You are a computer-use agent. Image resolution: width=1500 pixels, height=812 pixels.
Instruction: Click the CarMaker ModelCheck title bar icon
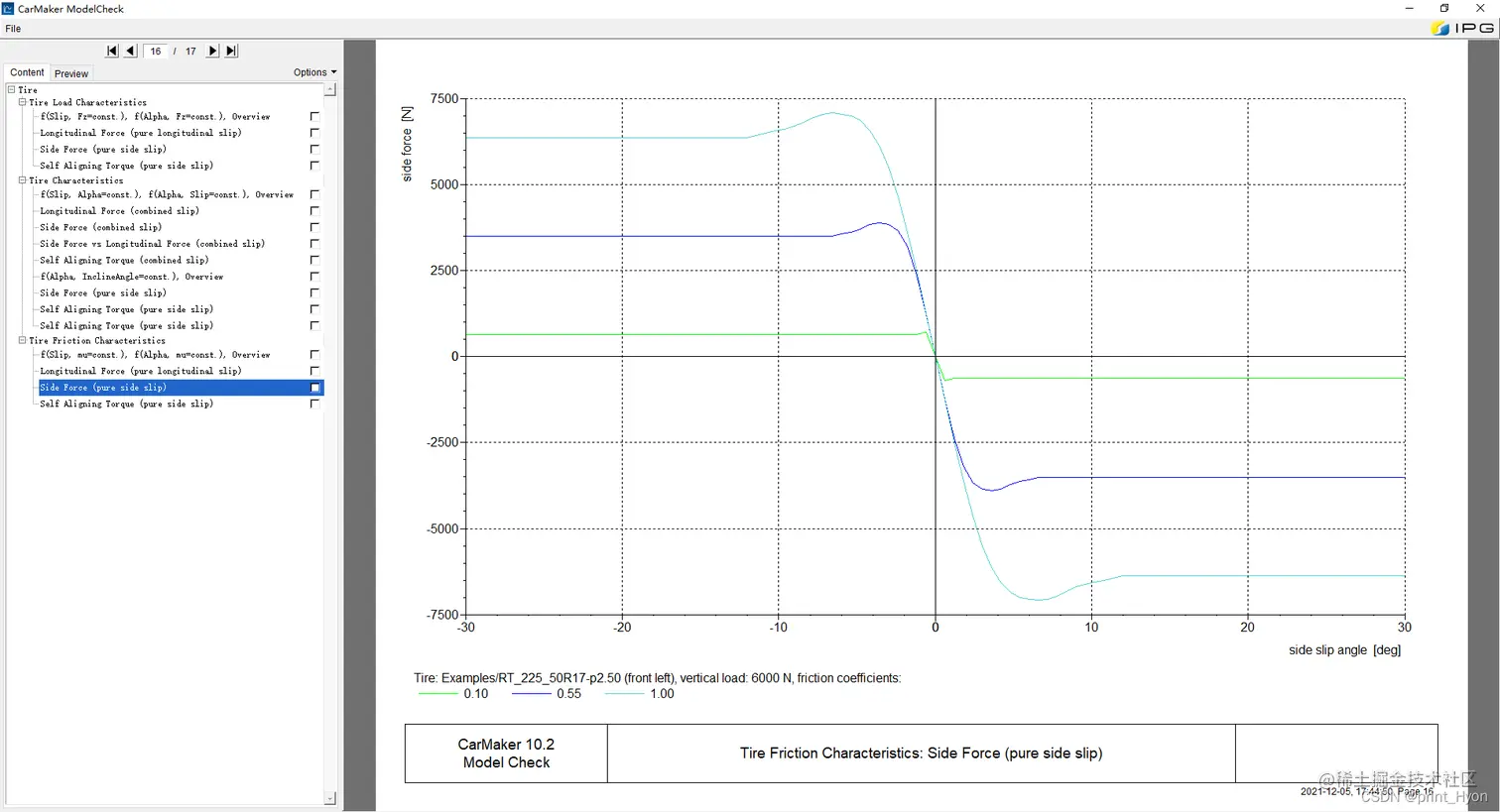point(8,8)
